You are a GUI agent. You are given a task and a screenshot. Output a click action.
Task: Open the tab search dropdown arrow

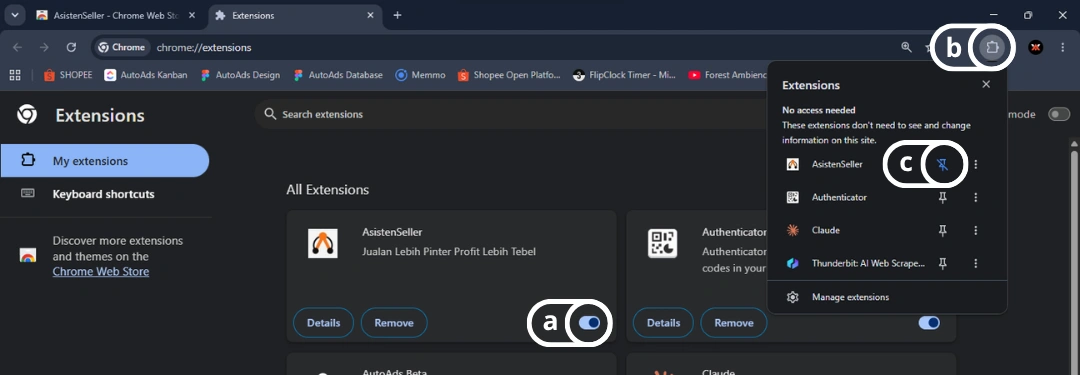tap(14, 15)
